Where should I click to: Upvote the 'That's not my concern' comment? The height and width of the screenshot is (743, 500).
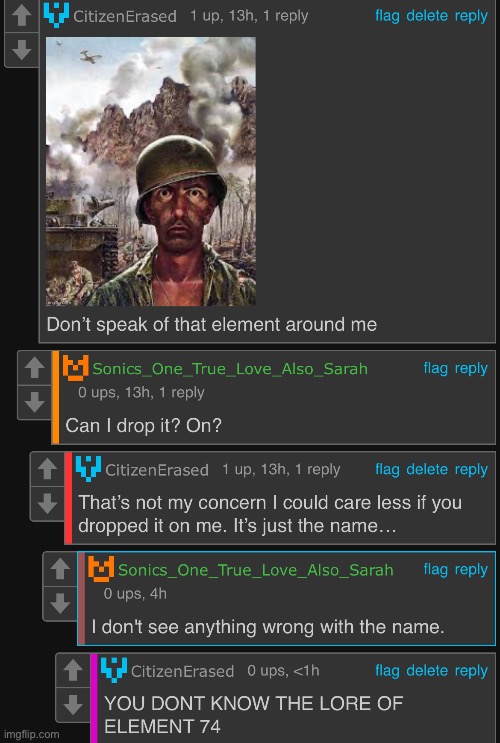click(x=47, y=469)
